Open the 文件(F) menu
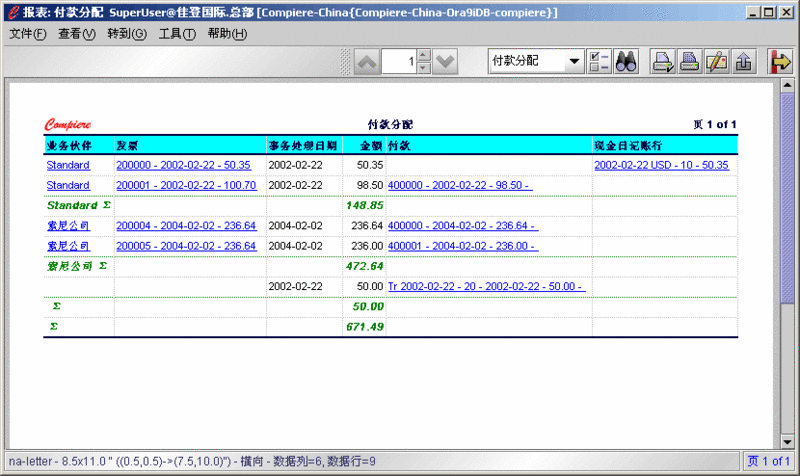 (28, 34)
